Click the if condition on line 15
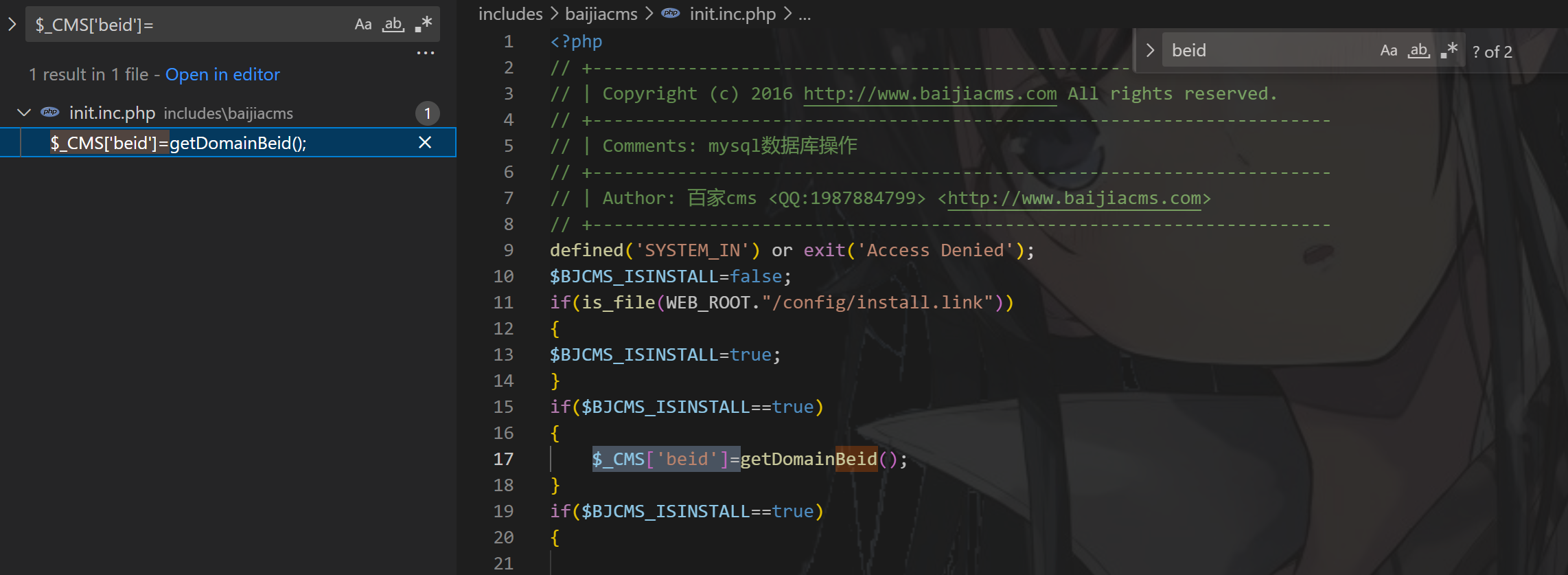Screen dimensions: 1568x575 click(x=687, y=407)
